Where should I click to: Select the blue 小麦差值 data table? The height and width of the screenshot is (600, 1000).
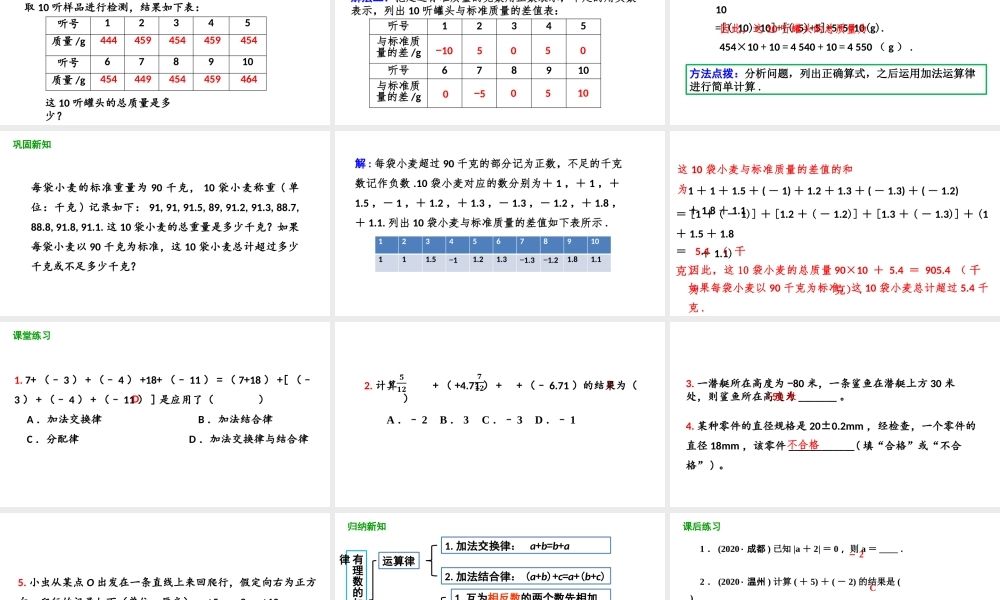(495, 250)
